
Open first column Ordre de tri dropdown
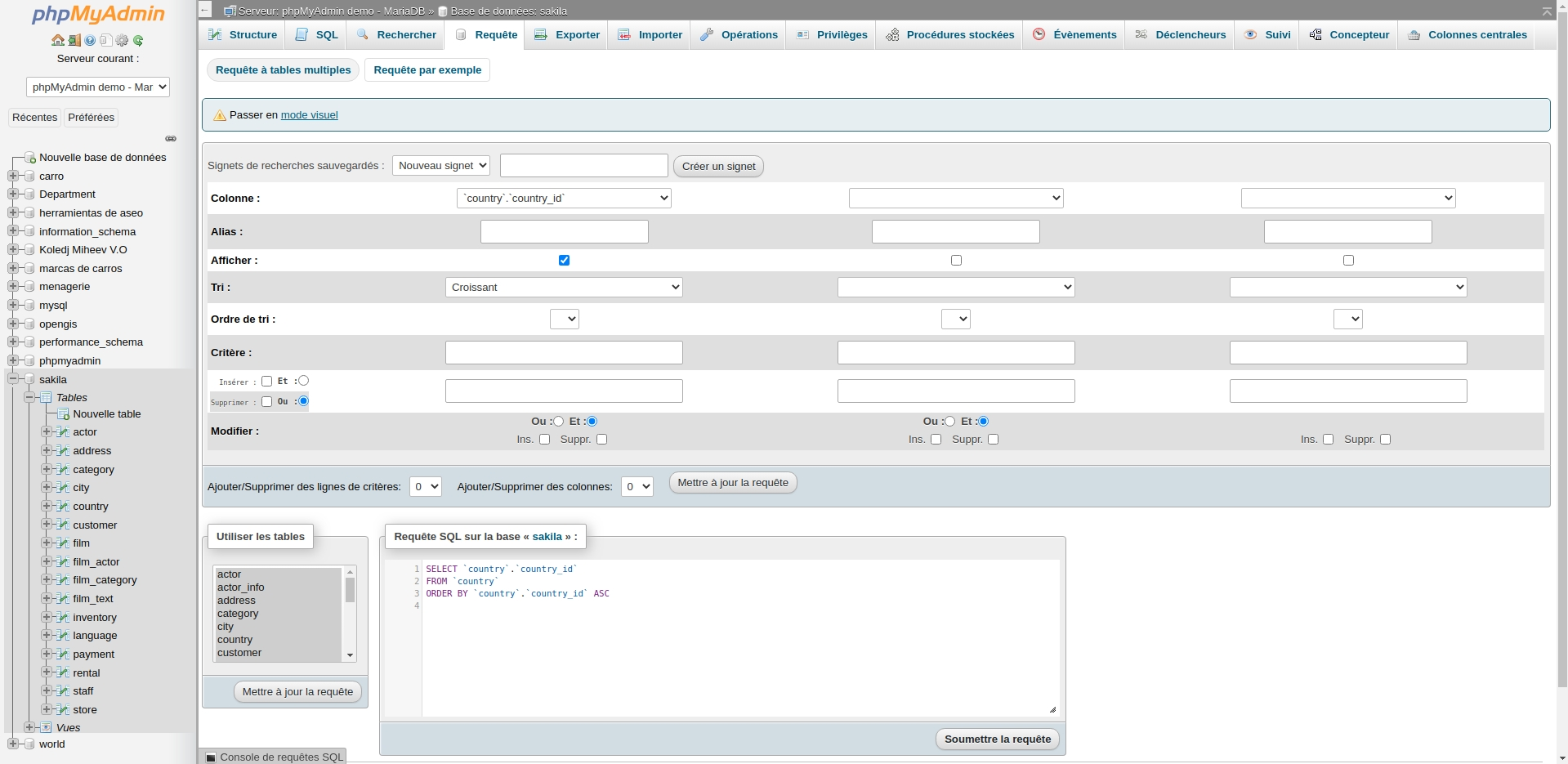tap(564, 319)
